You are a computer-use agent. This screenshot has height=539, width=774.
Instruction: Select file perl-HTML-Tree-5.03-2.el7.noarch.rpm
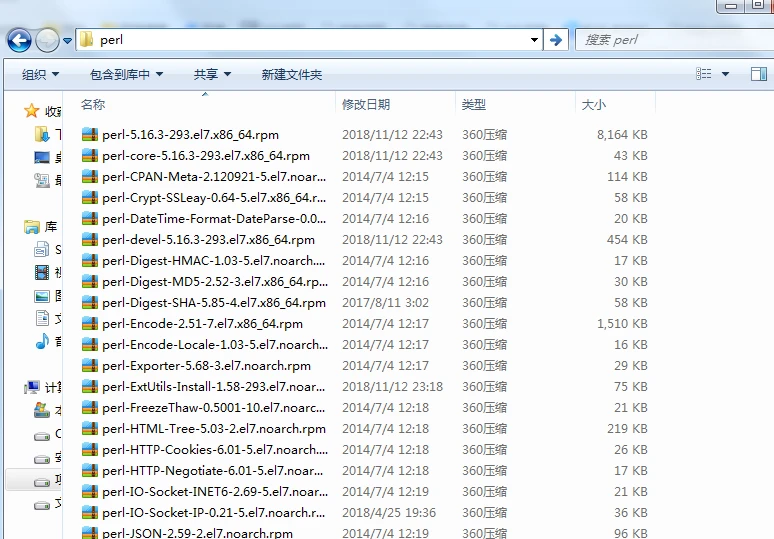pos(214,428)
